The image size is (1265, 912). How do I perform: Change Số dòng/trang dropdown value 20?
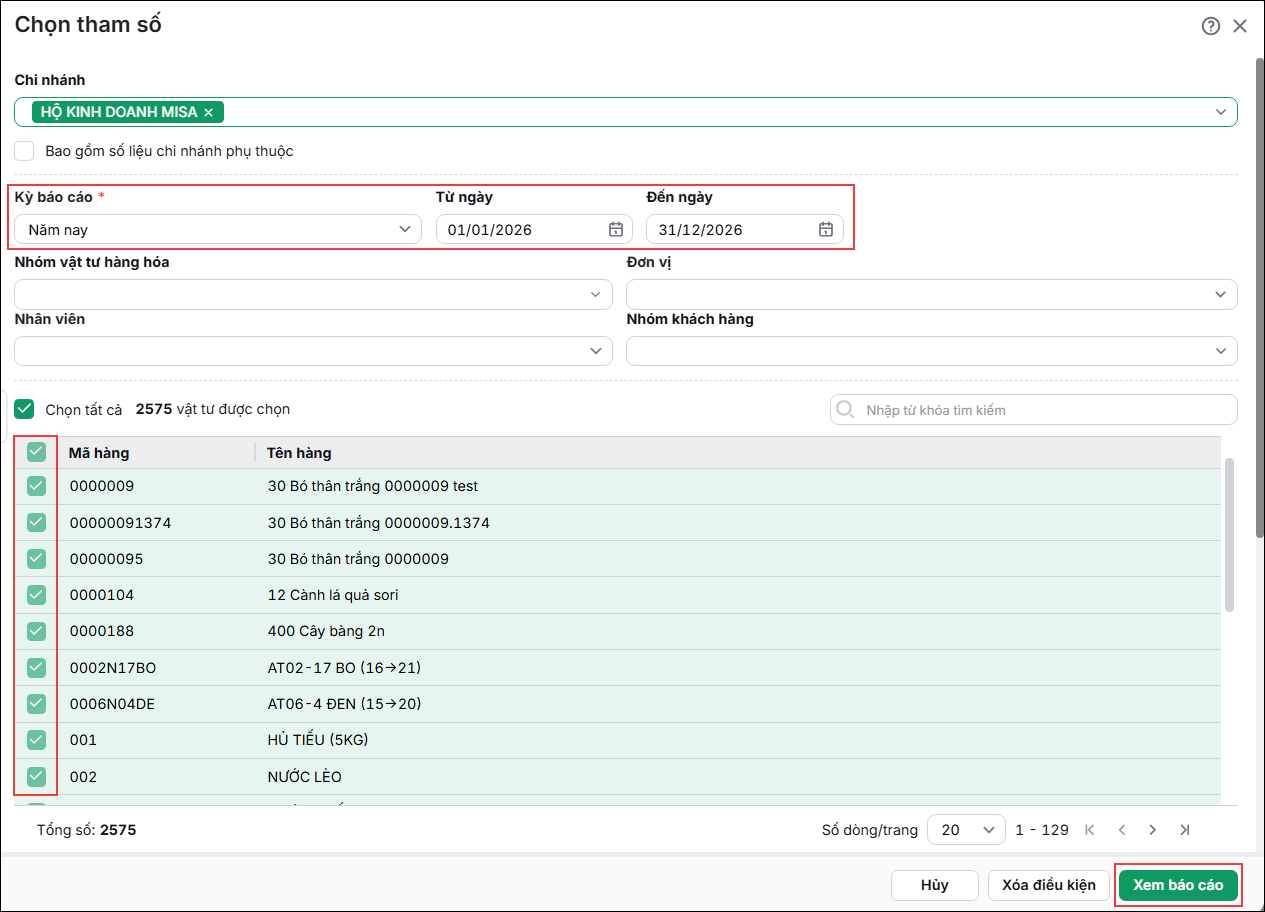point(966,829)
